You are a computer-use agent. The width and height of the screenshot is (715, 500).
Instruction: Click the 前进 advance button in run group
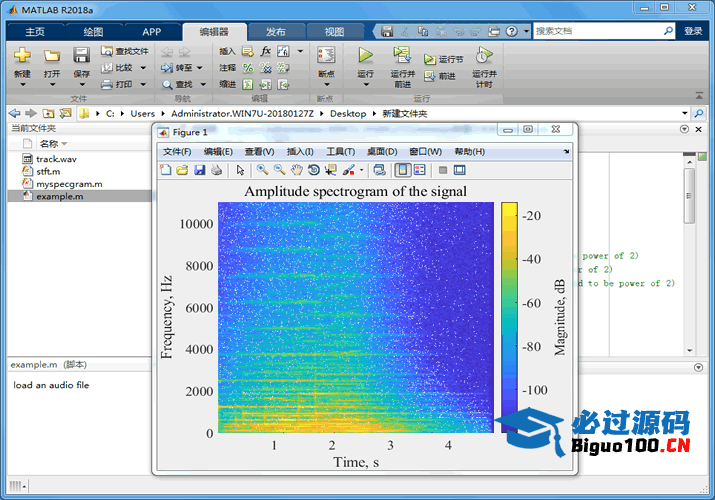(x=440, y=76)
